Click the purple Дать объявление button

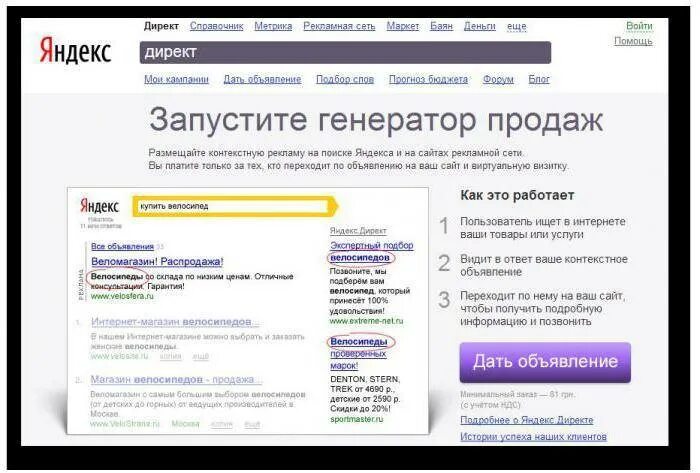point(545,362)
